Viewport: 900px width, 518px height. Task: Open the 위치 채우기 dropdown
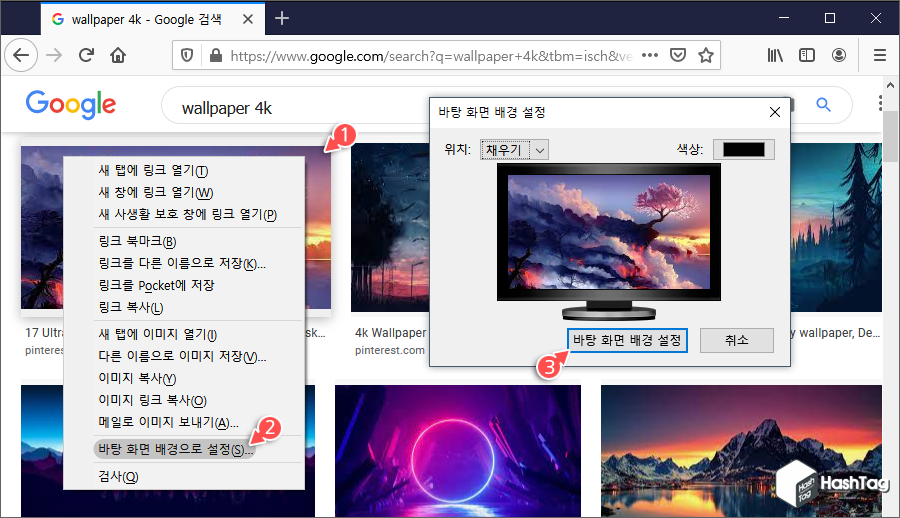514,150
